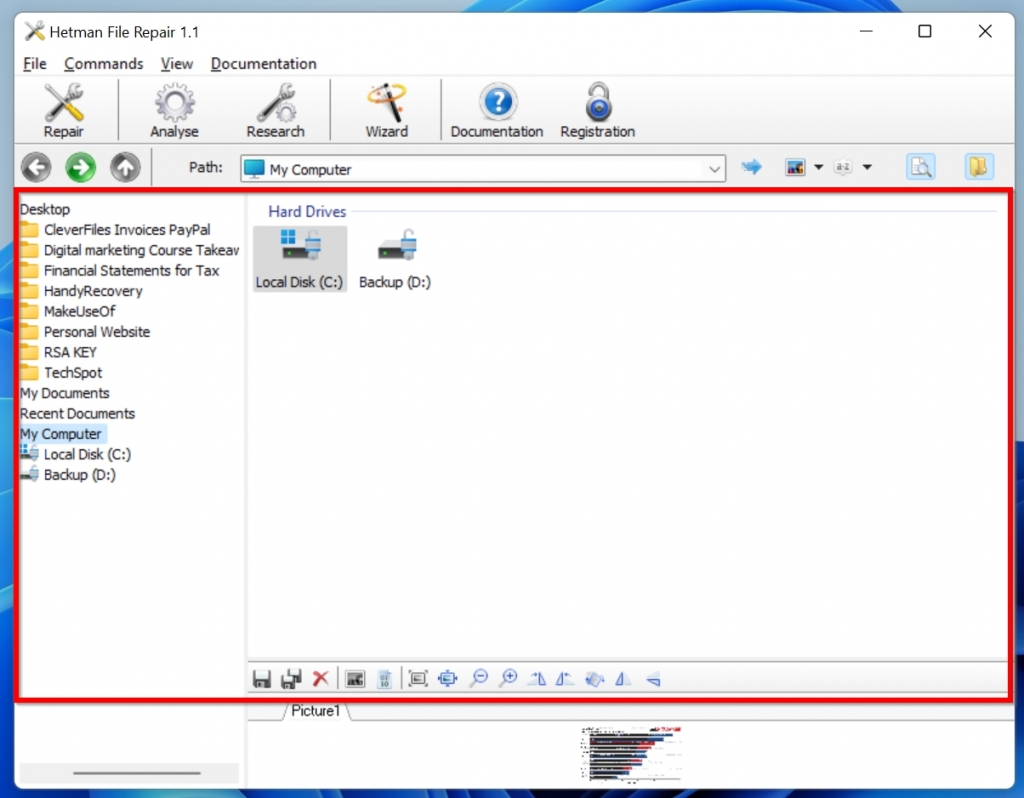Toggle the folder tree panel button
The height and width of the screenshot is (798, 1024).
pyautogui.click(x=979, y=167)
